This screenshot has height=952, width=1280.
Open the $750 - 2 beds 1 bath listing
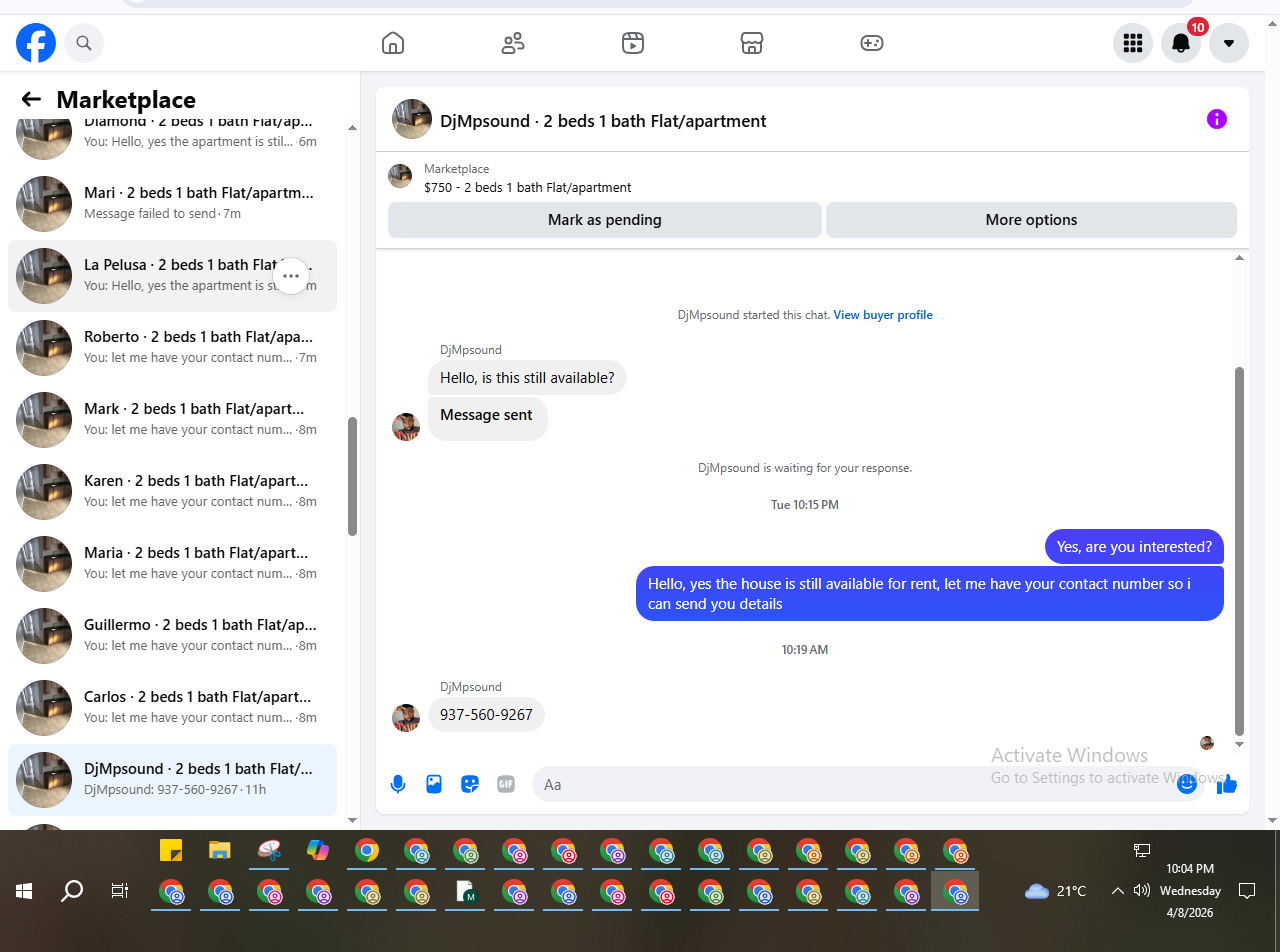pyautogui.click(x=528, y=187)
